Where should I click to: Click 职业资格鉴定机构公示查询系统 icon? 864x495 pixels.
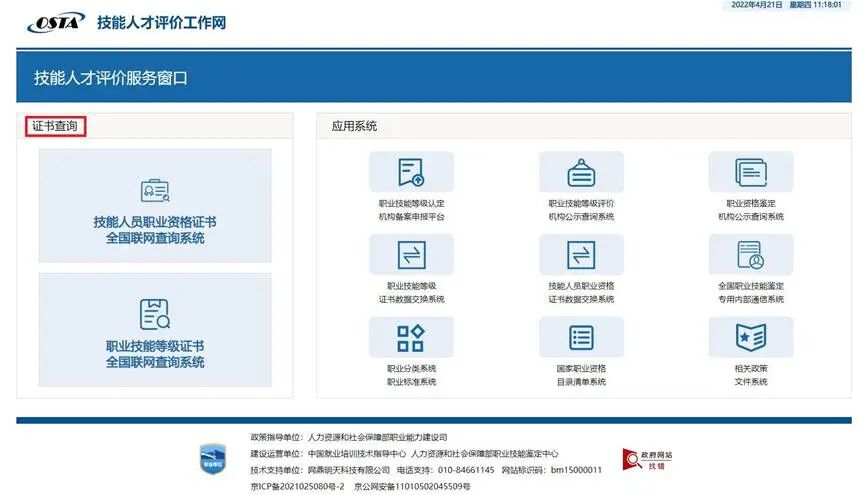pyautogui.click(x=750, y=172)
